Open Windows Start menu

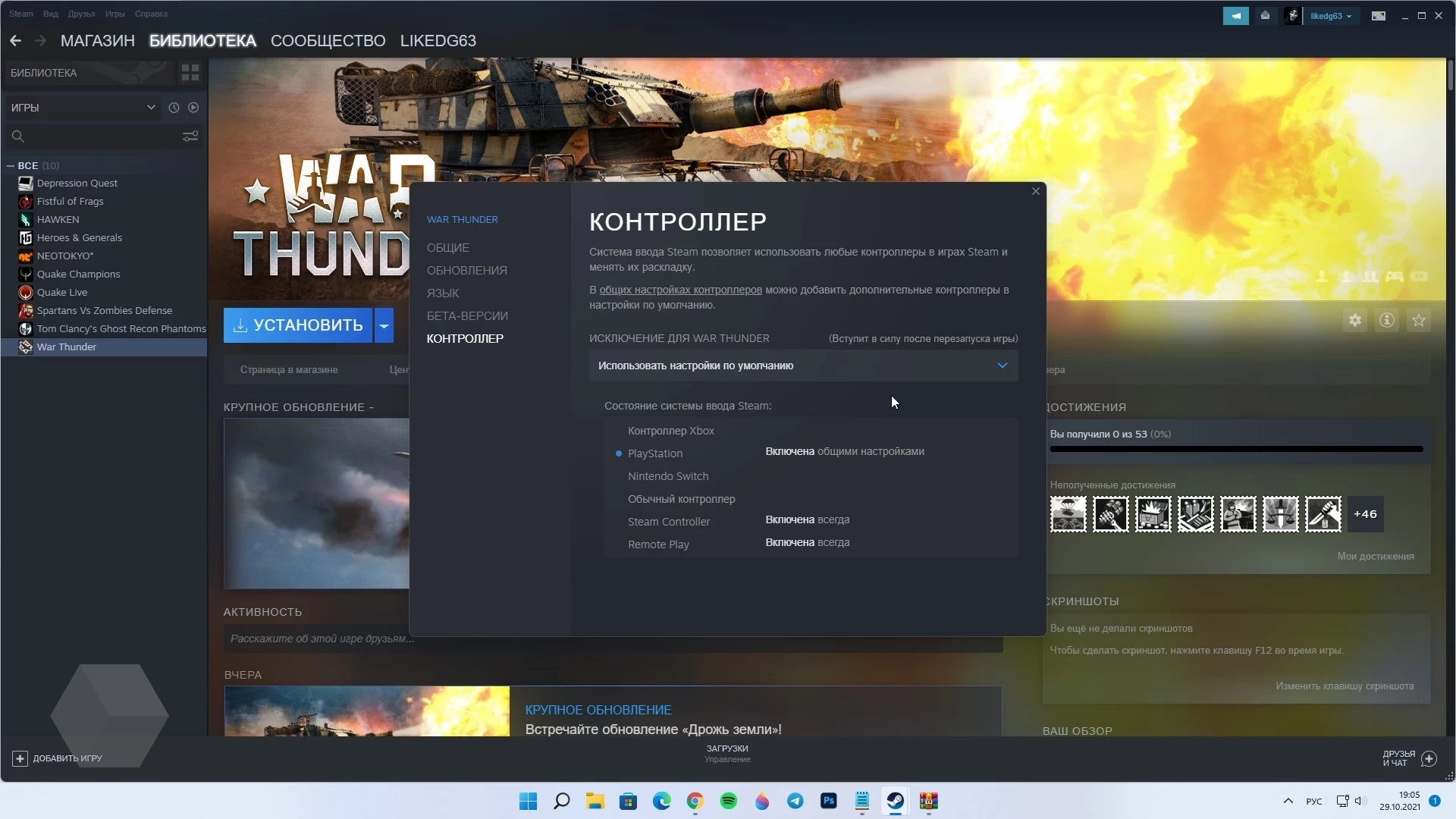(x=529, y=801)
